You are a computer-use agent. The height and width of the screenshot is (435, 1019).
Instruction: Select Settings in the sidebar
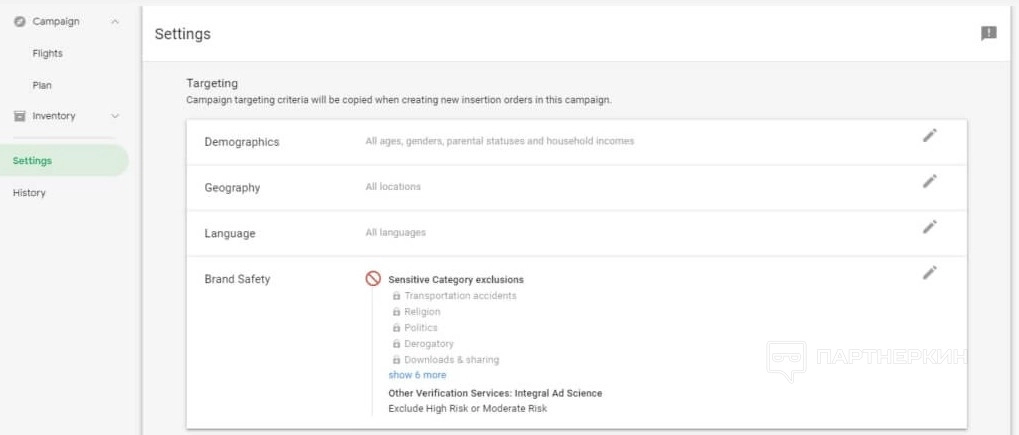[64, 161]
